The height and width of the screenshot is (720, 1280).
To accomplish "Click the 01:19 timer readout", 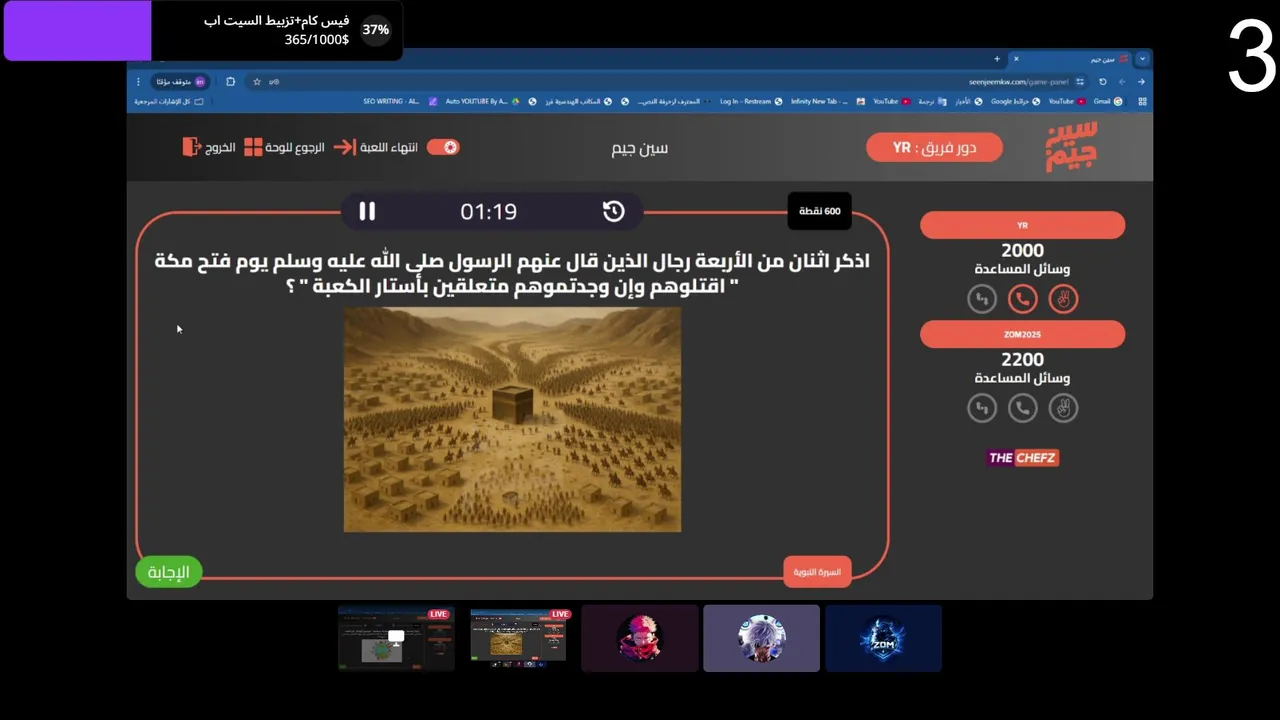I will click(x=488, y=211).
